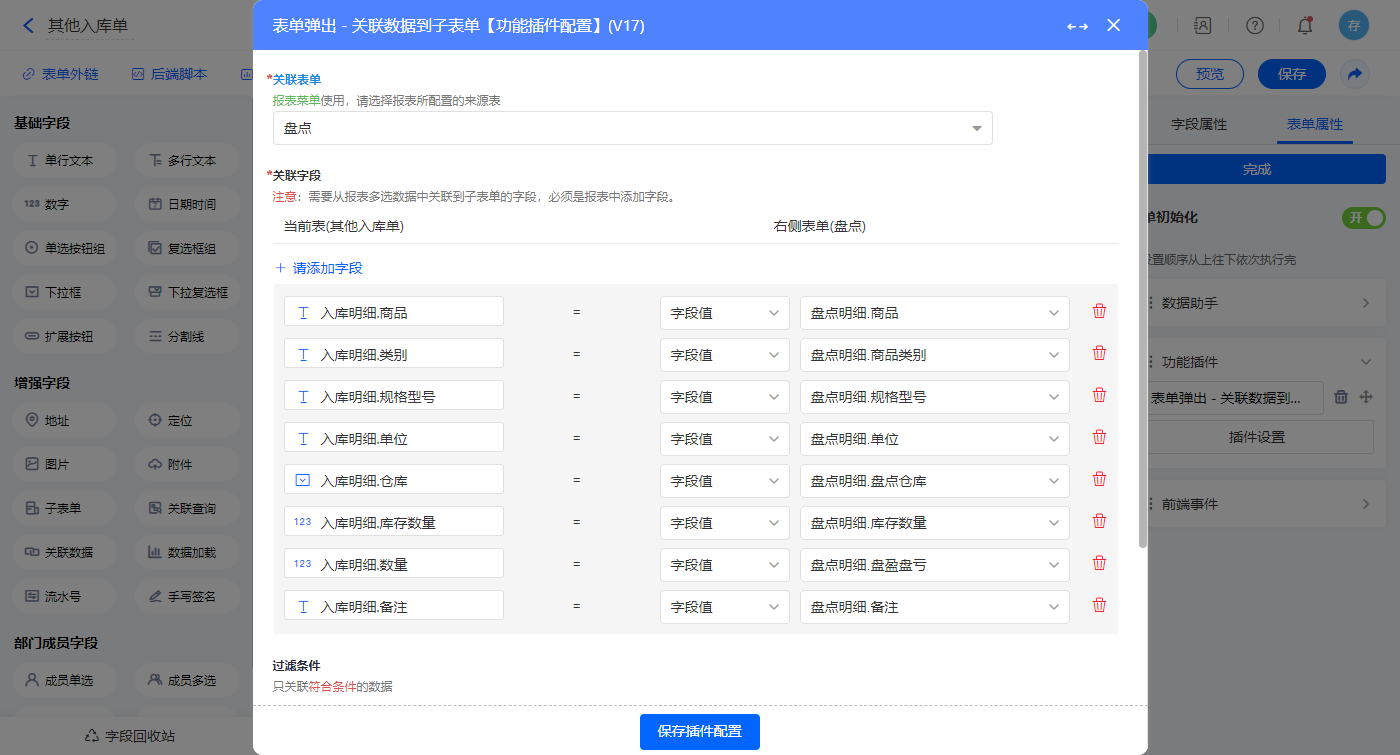1400x755 pixels.
Task: Toggle dialog width with the expand arrows icon
Action: coord(1077,26)
